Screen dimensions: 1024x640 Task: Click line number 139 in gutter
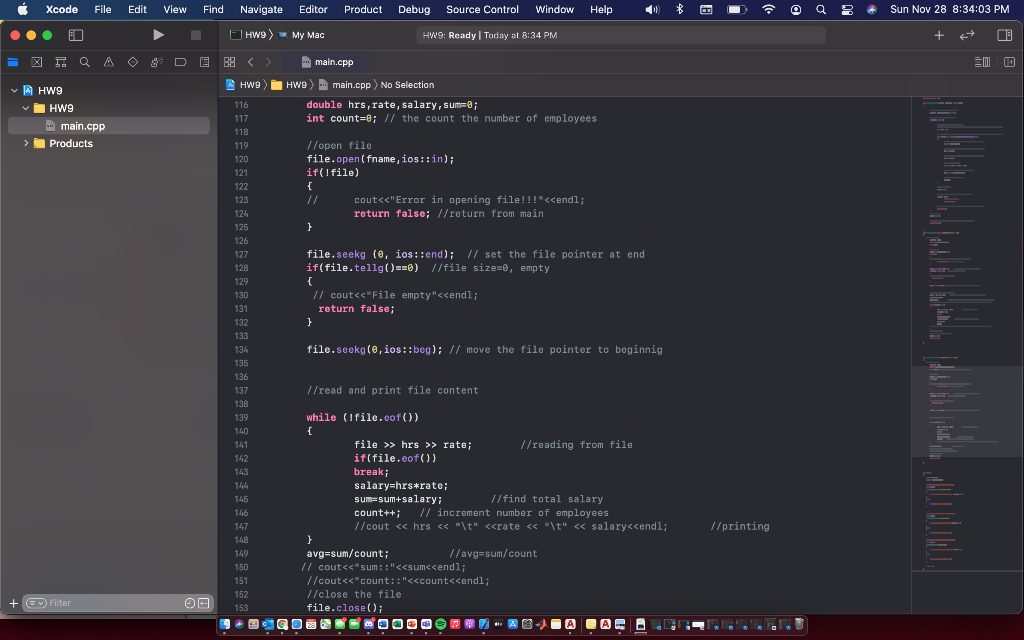[x=241, y=417]
